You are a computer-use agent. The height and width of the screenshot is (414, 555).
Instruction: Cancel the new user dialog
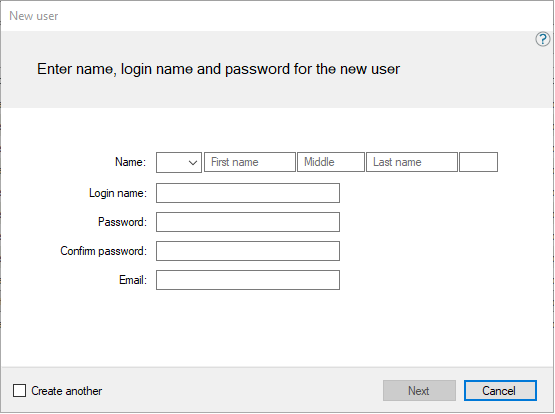(x=500, y=391)
